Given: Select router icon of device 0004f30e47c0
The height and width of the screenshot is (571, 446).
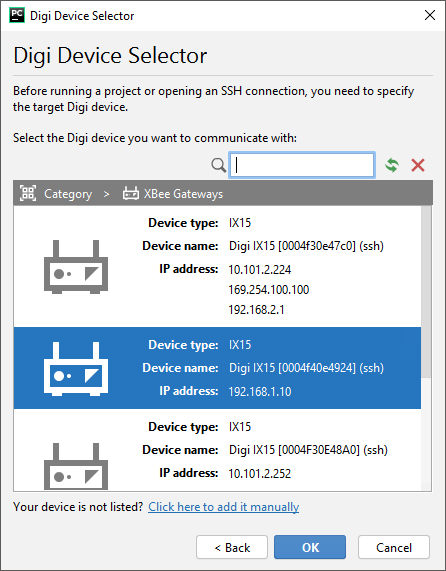Looking at the screenshot, I should point(76,267).
